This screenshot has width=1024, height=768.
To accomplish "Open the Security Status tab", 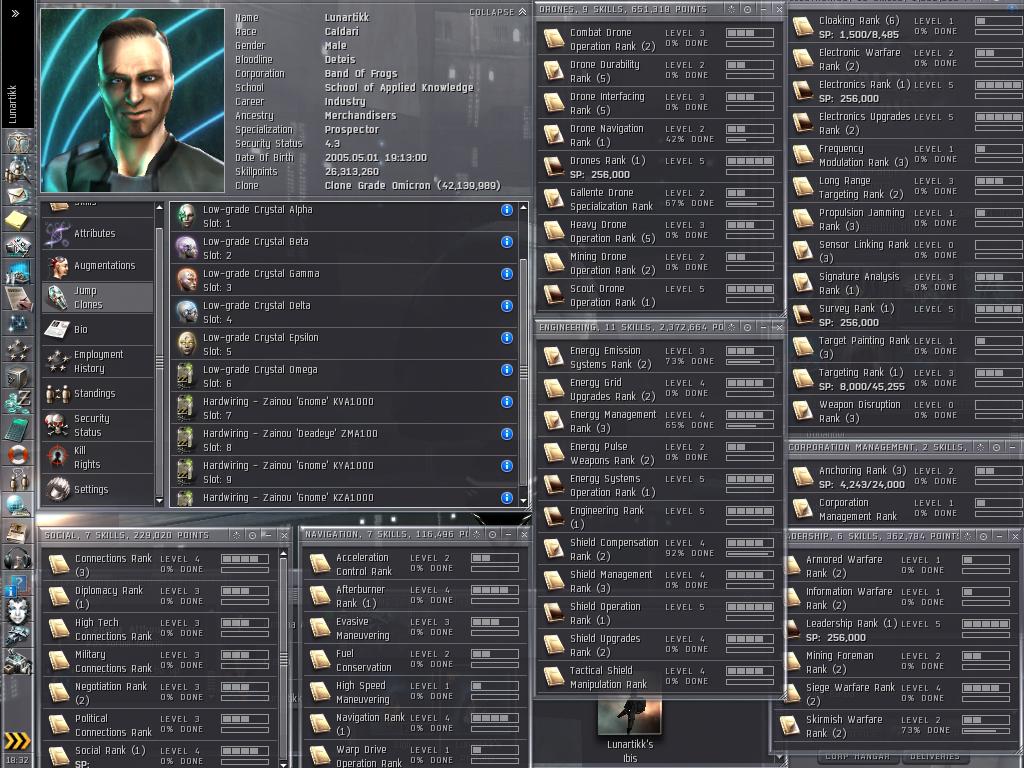I will click(x=97, y=426).
